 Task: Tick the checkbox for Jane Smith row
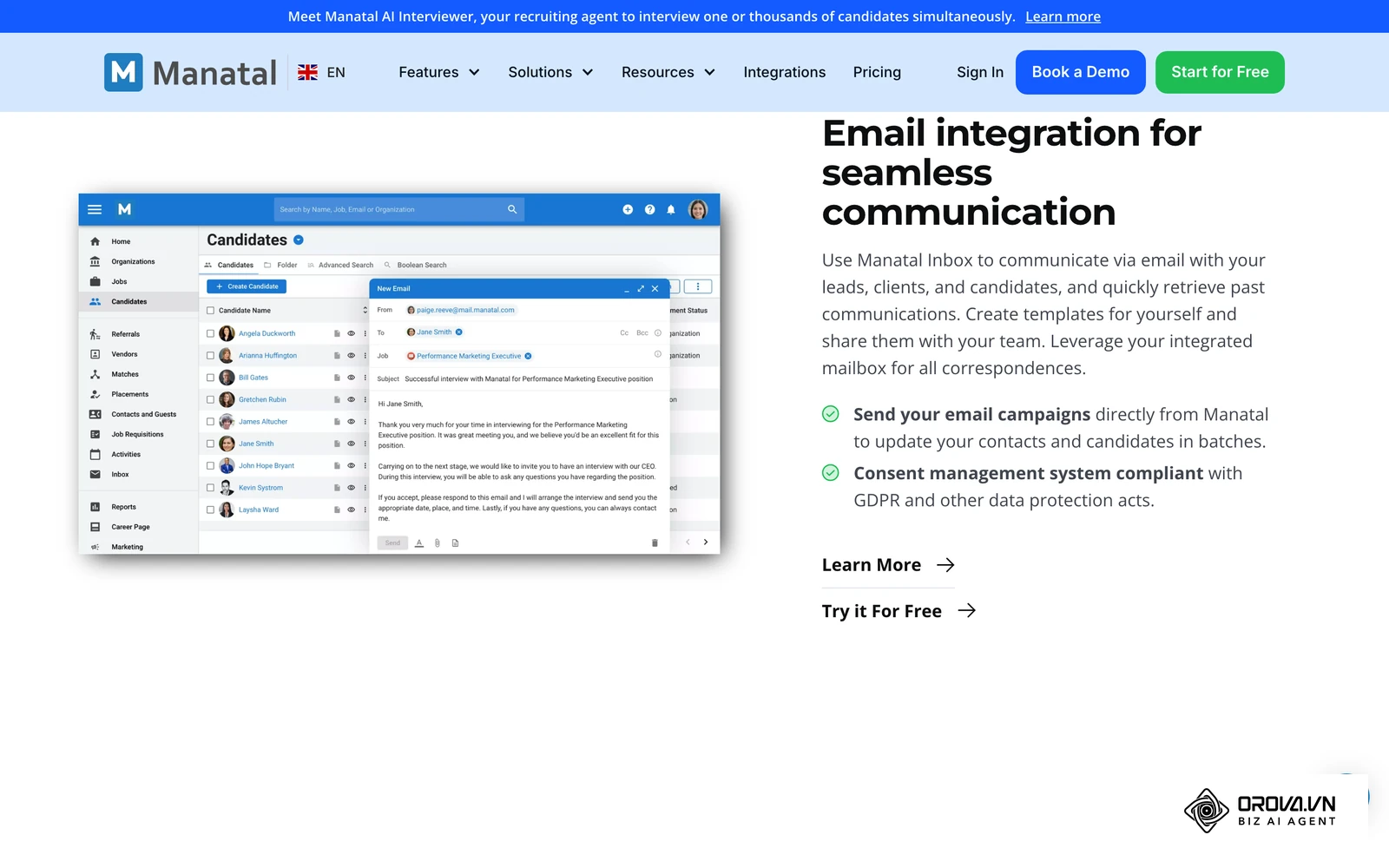tap(210, 444)
